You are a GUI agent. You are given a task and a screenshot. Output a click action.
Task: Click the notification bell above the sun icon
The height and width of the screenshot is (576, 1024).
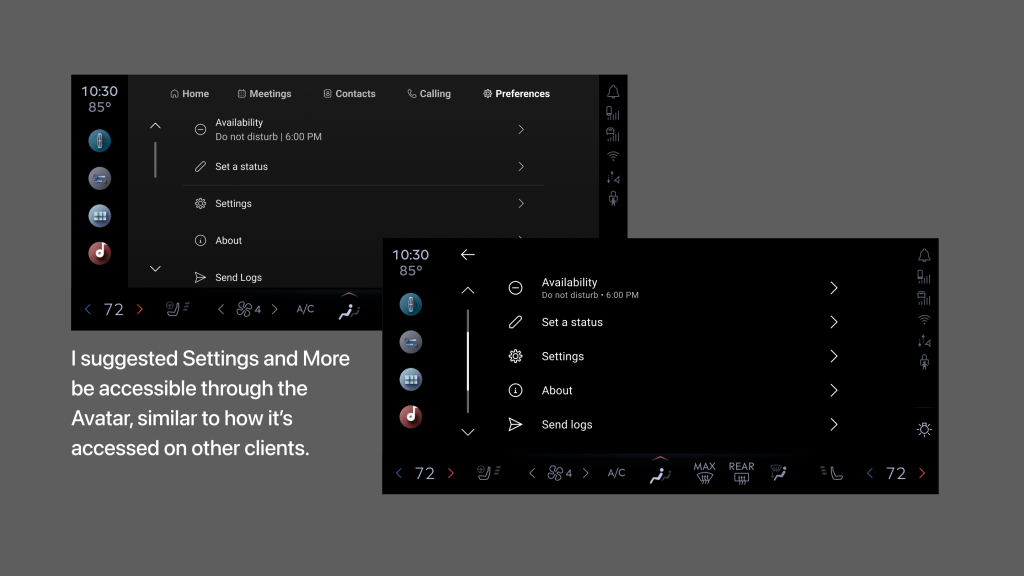pos(924,256)
